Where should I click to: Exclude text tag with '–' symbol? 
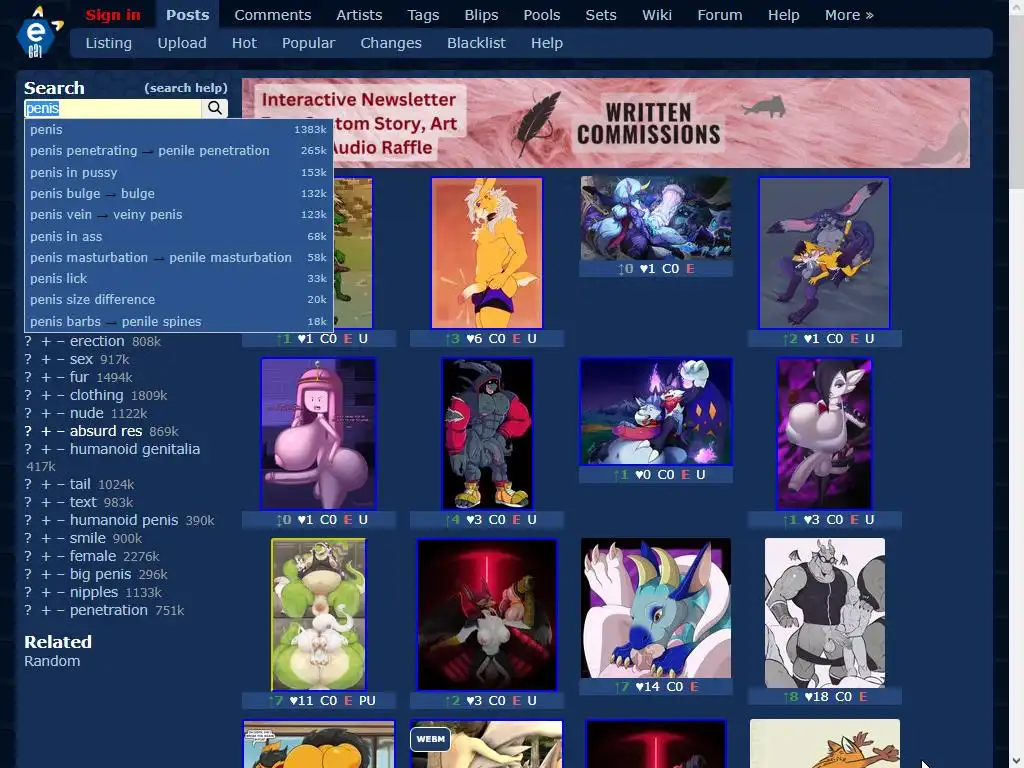point(61,502)
